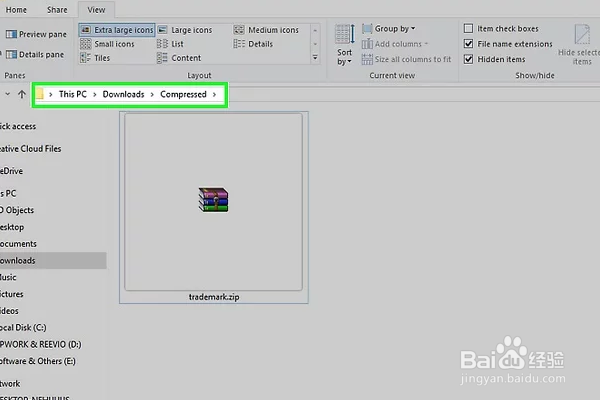Toggle the Details pane
The height and width of the screenshot is (400, 600).
click(35, 54)
